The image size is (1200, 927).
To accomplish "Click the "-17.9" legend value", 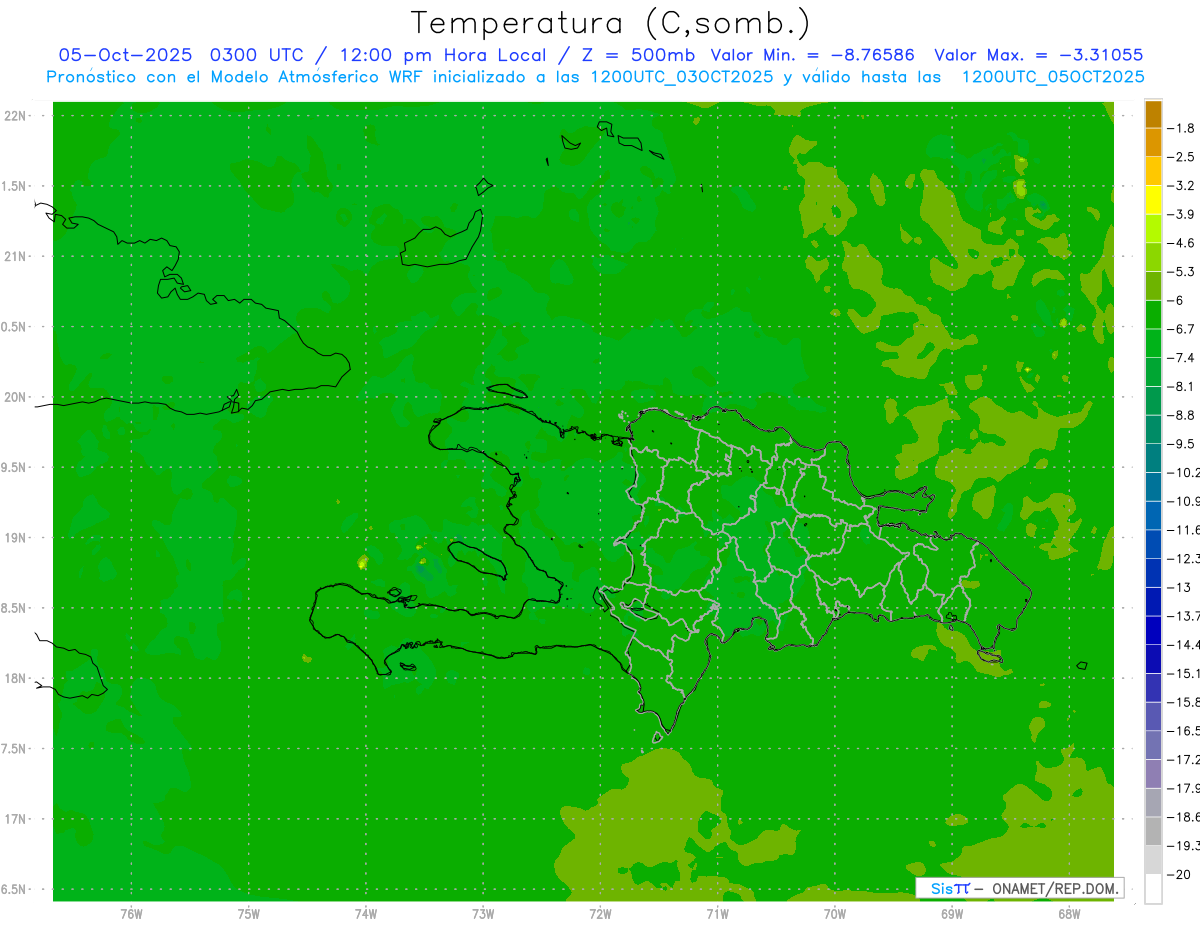I will coord(1185,789).
